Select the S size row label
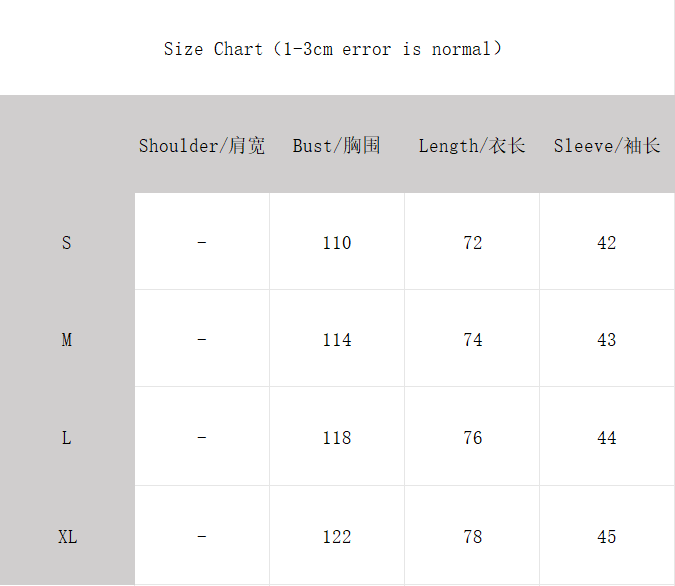 coord(66,243)
